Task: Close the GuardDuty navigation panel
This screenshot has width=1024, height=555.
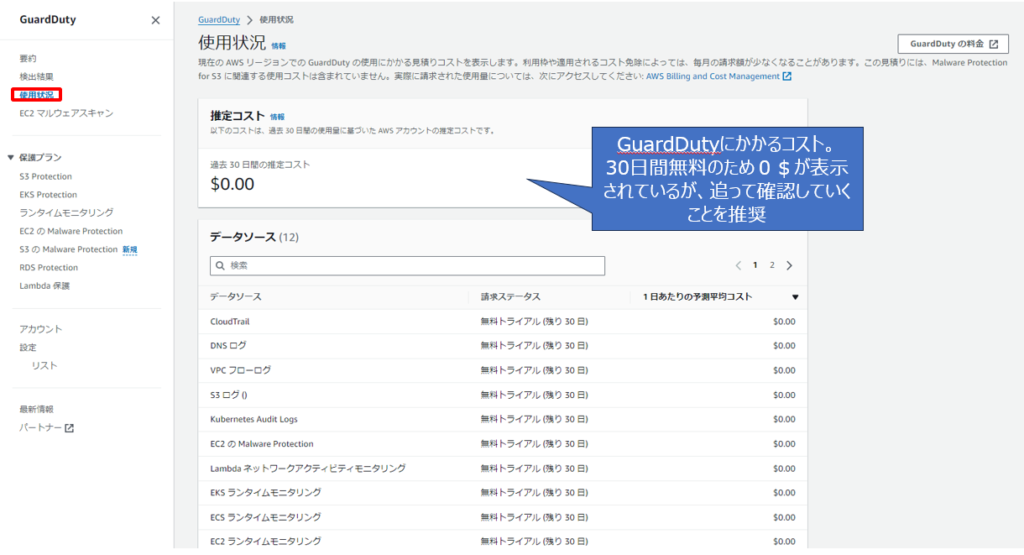Action: 155,20
